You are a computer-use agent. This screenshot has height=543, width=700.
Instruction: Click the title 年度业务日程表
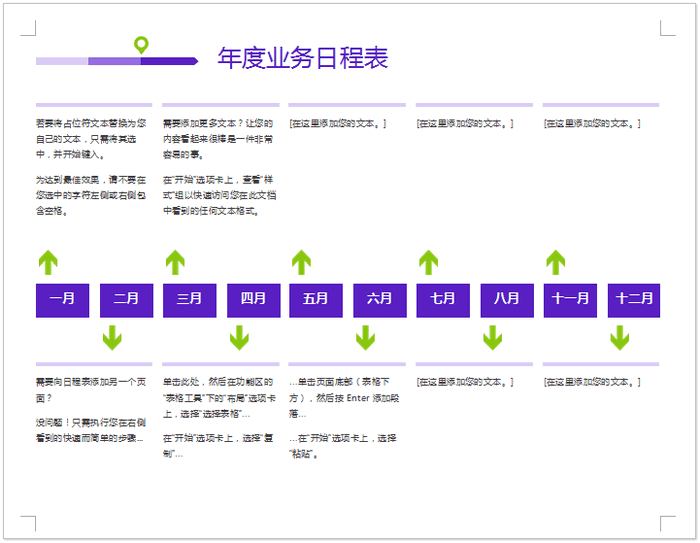303,58
